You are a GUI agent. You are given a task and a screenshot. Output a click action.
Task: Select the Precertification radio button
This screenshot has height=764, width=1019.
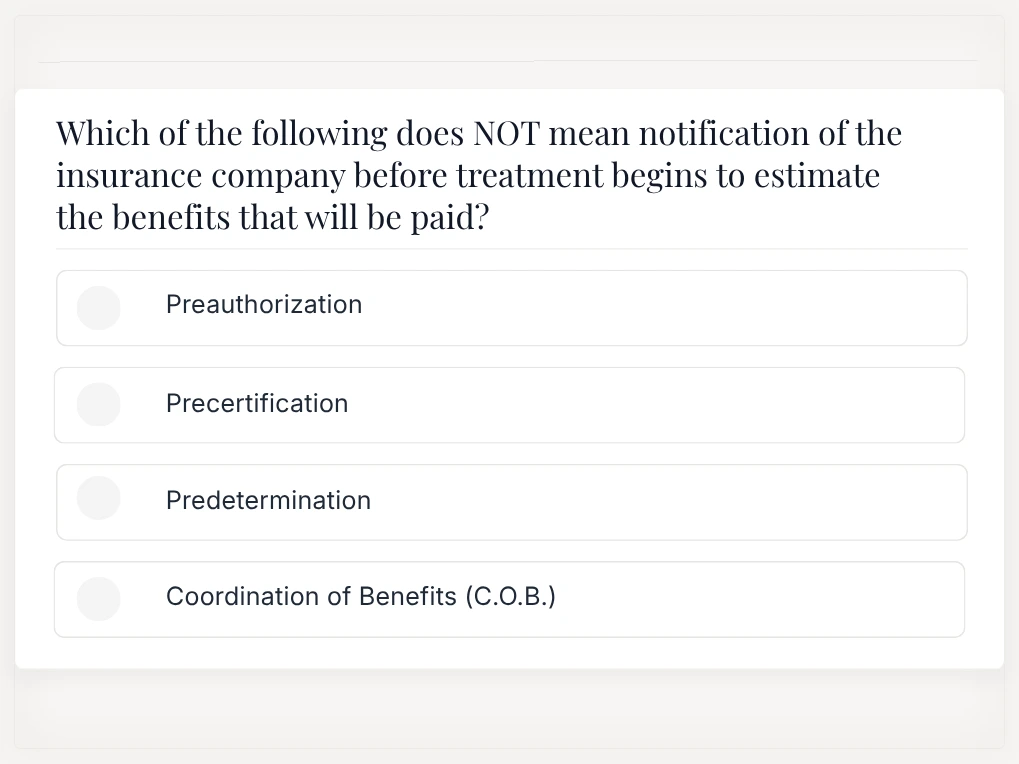(99, 405)
